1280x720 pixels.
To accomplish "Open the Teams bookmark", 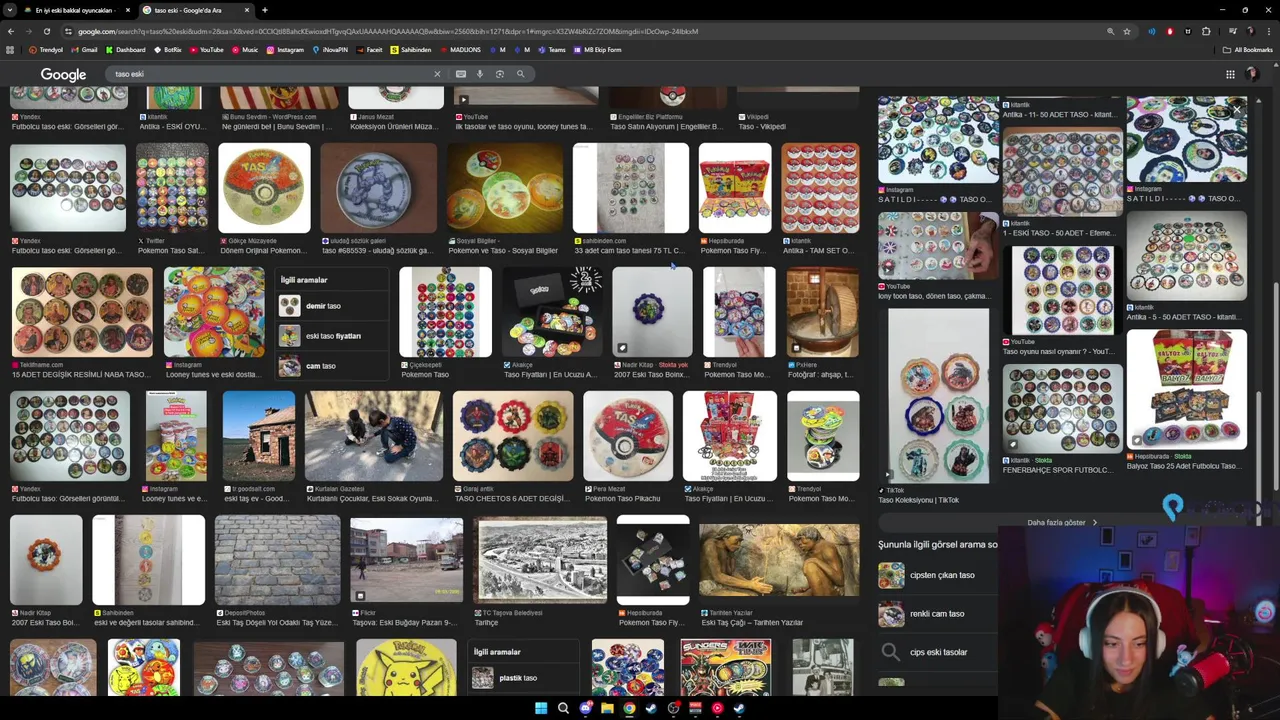I will (552, 50).
